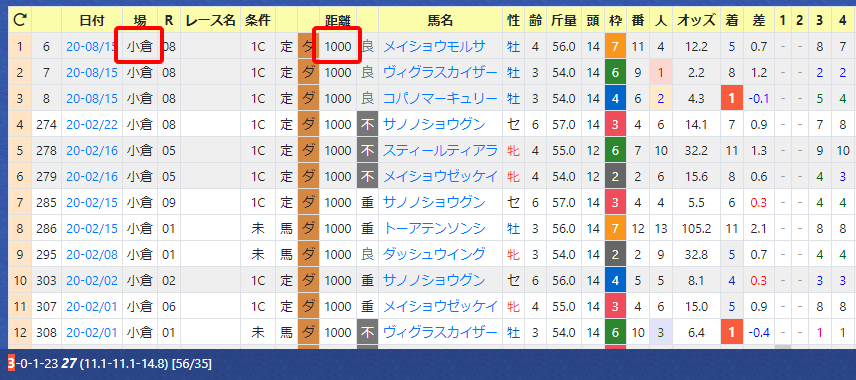Open サノノショウグン link in row 7
This screenshot has width=856, height=380.
[x=434, y=202]
